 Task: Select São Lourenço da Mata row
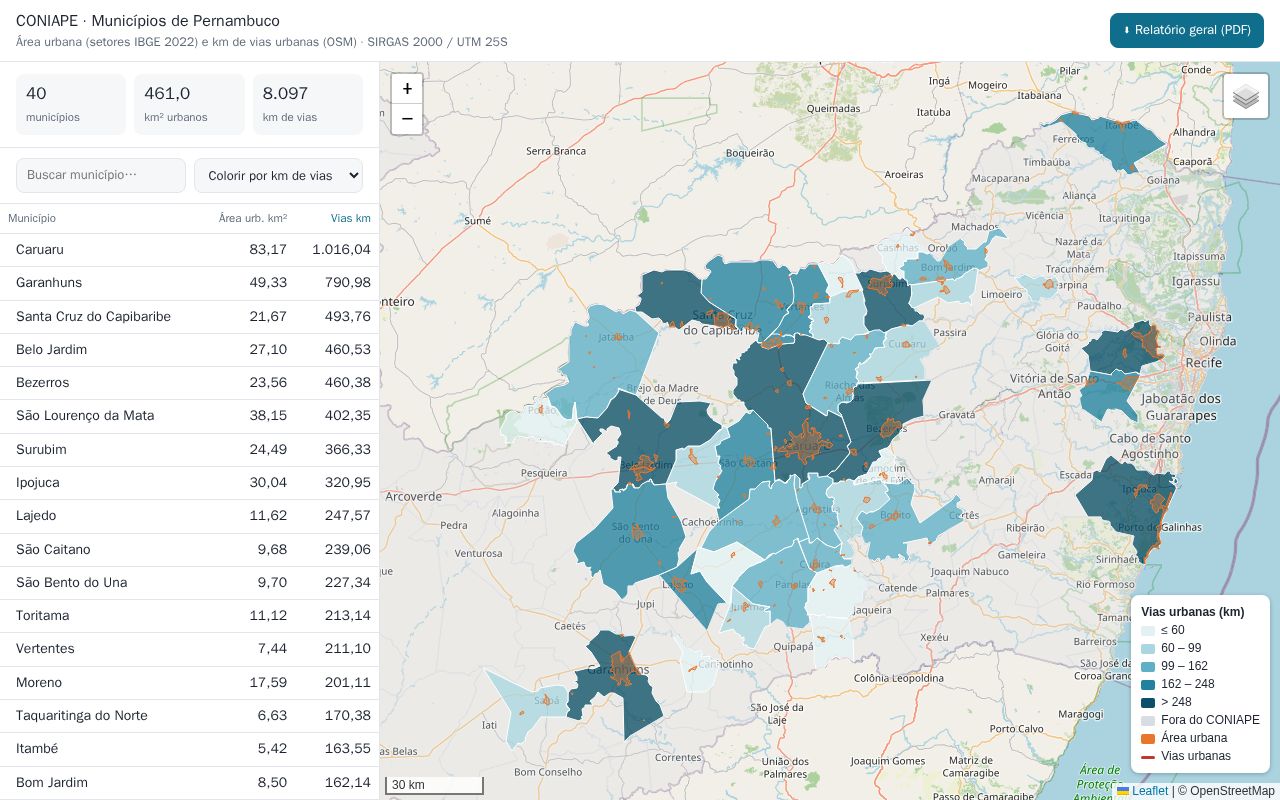click(x=190, y=415)
